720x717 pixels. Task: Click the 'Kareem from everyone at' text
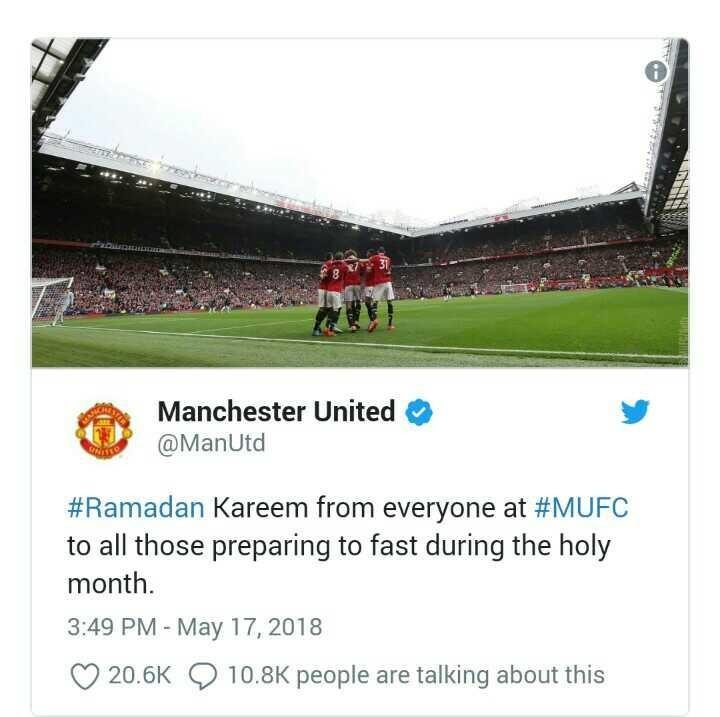click(x=369, y=508)
